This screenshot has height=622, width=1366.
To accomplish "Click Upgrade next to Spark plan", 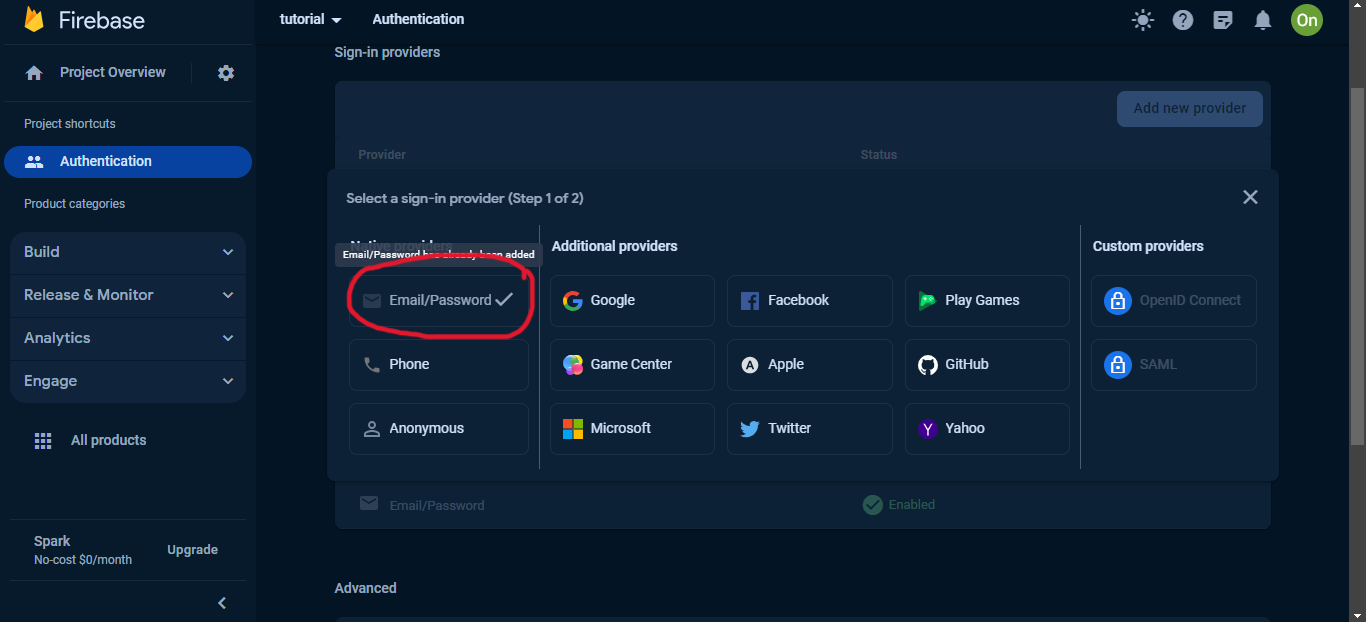I will pyautogui.click(x=192, y=550).
